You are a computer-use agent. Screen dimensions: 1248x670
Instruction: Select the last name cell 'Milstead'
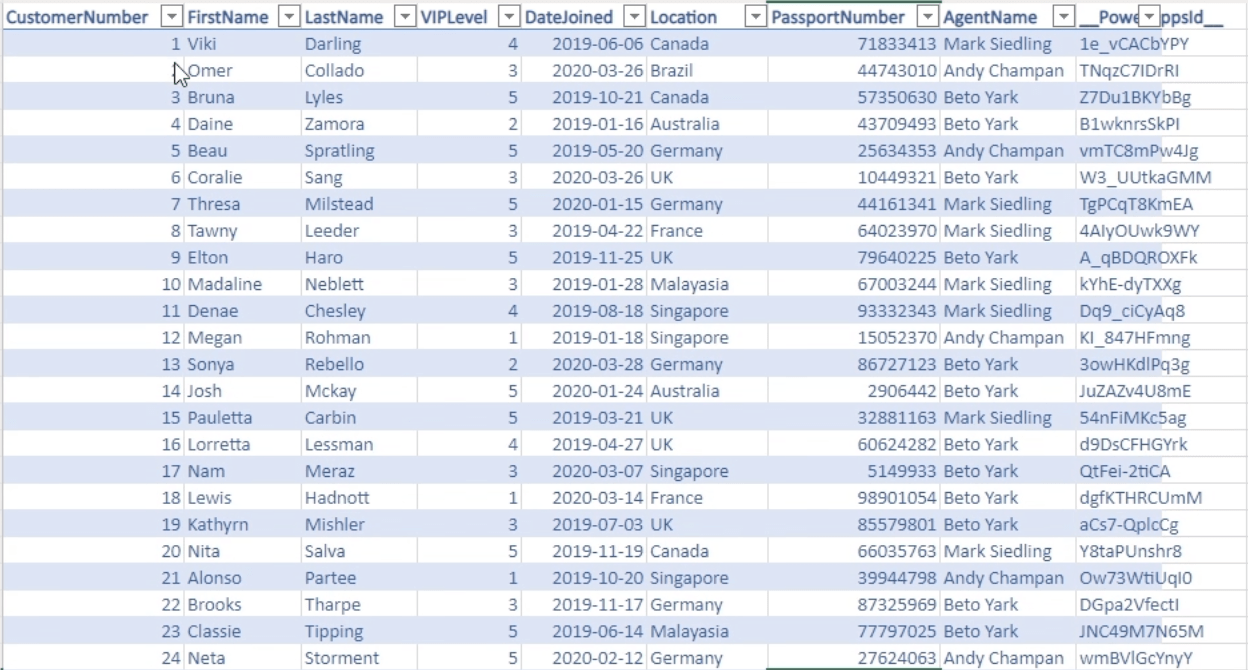click(x=359, y=204)
